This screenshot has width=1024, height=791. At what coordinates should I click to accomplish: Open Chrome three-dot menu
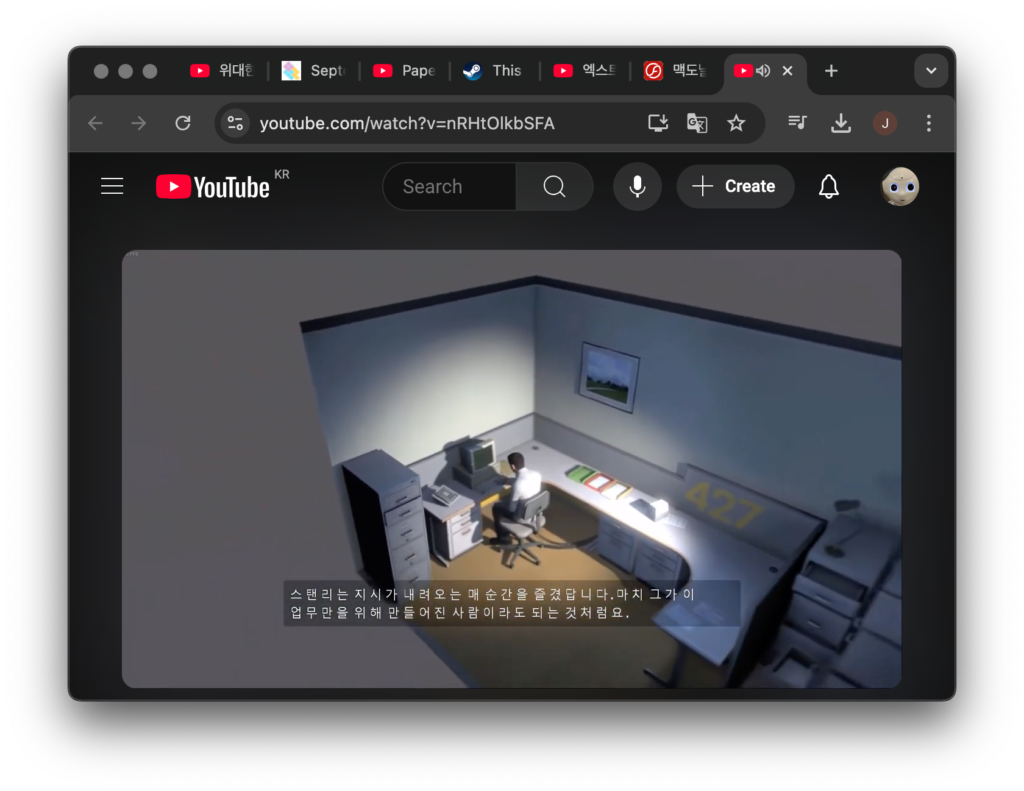(x=928, y=123)
